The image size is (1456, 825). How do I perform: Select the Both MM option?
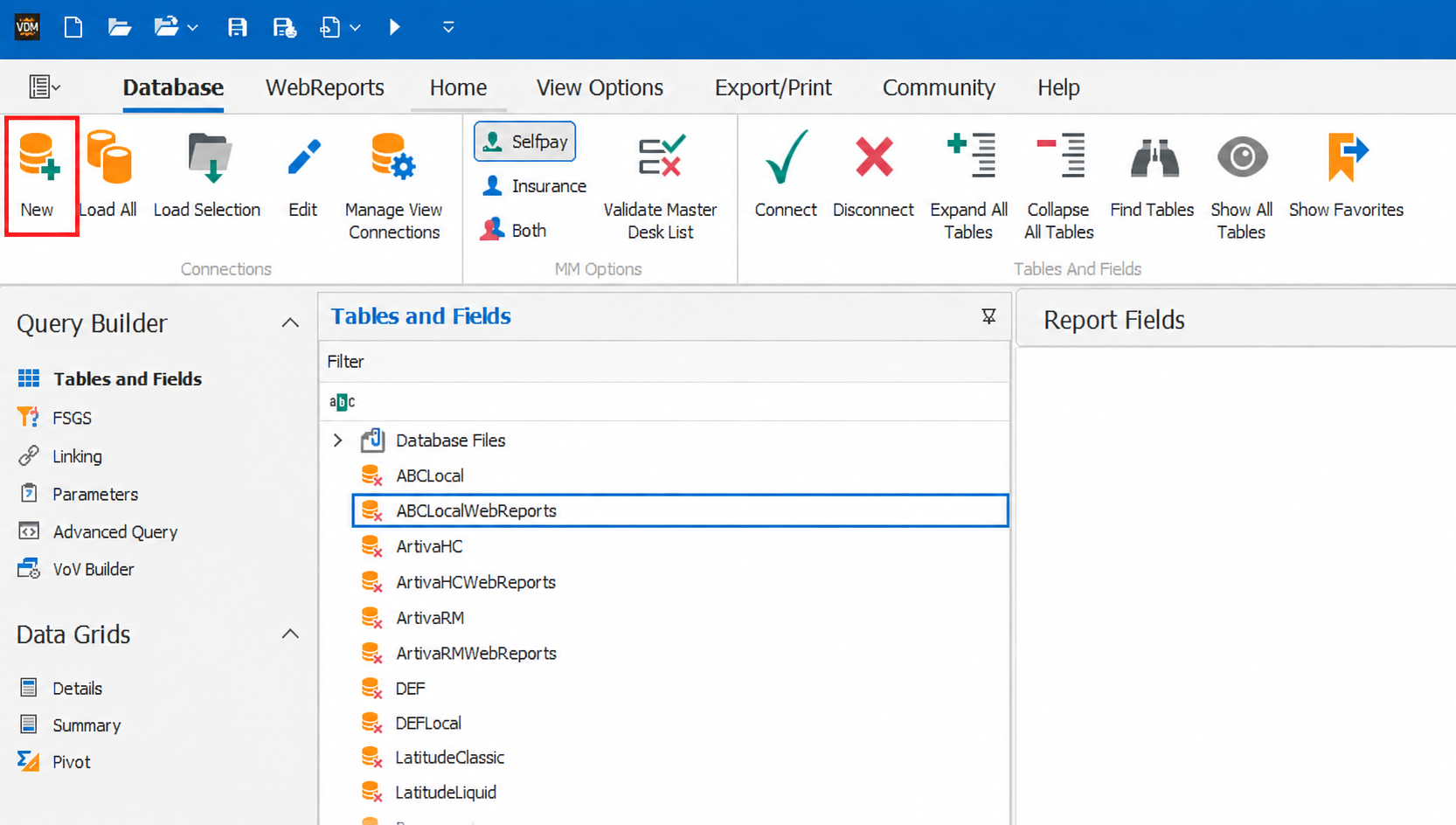click(514, 231)
